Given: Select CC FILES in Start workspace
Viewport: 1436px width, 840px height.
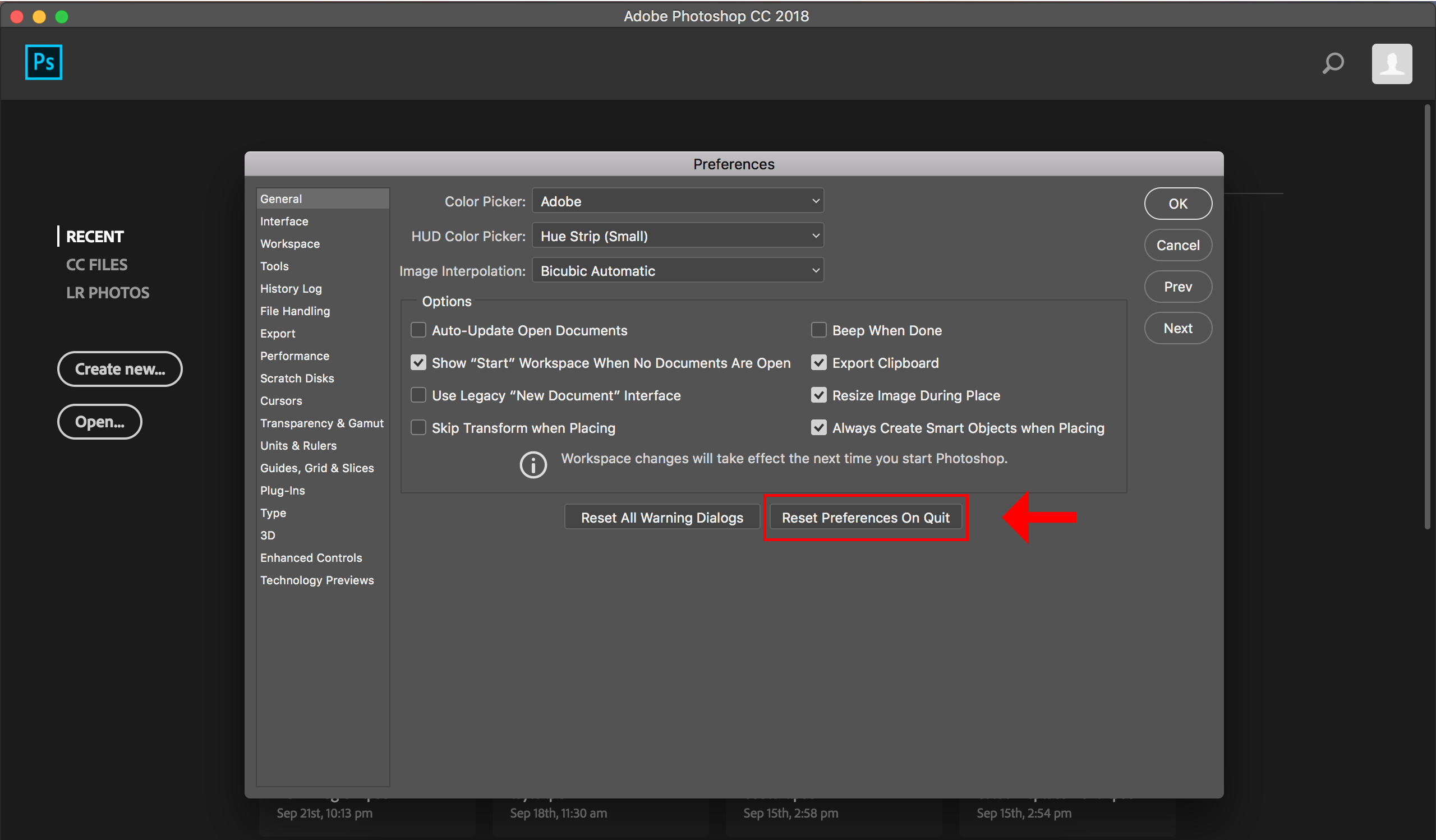Looking at the screenshot, I should coord(97,264).
